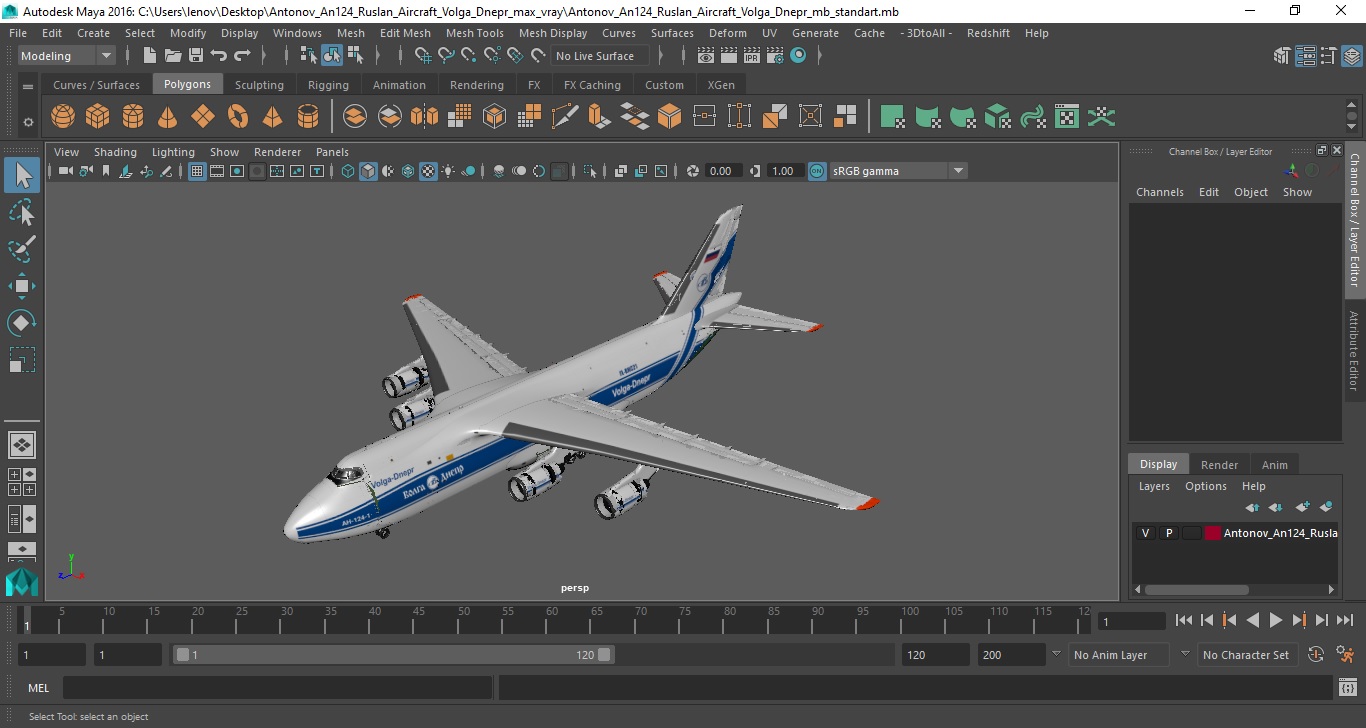1366x728 pixels.
Task: Open the viewport Shading menu
Action: coord(115,152)
